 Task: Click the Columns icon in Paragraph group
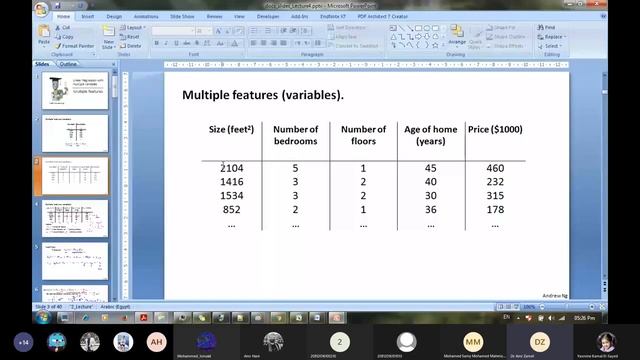318,43
